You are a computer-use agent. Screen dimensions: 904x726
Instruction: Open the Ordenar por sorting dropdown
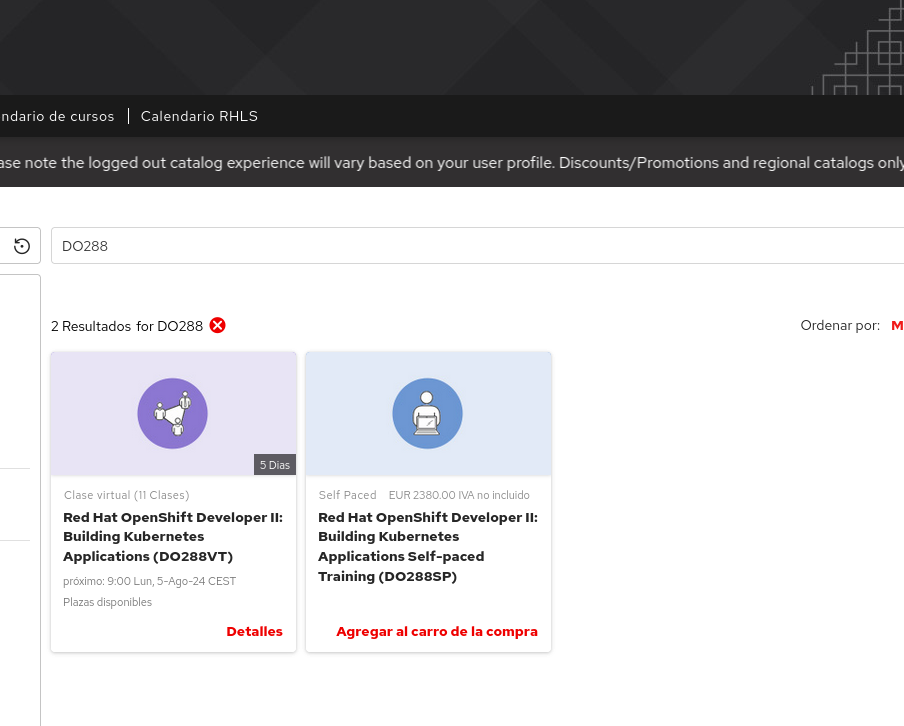pos(897,325)
